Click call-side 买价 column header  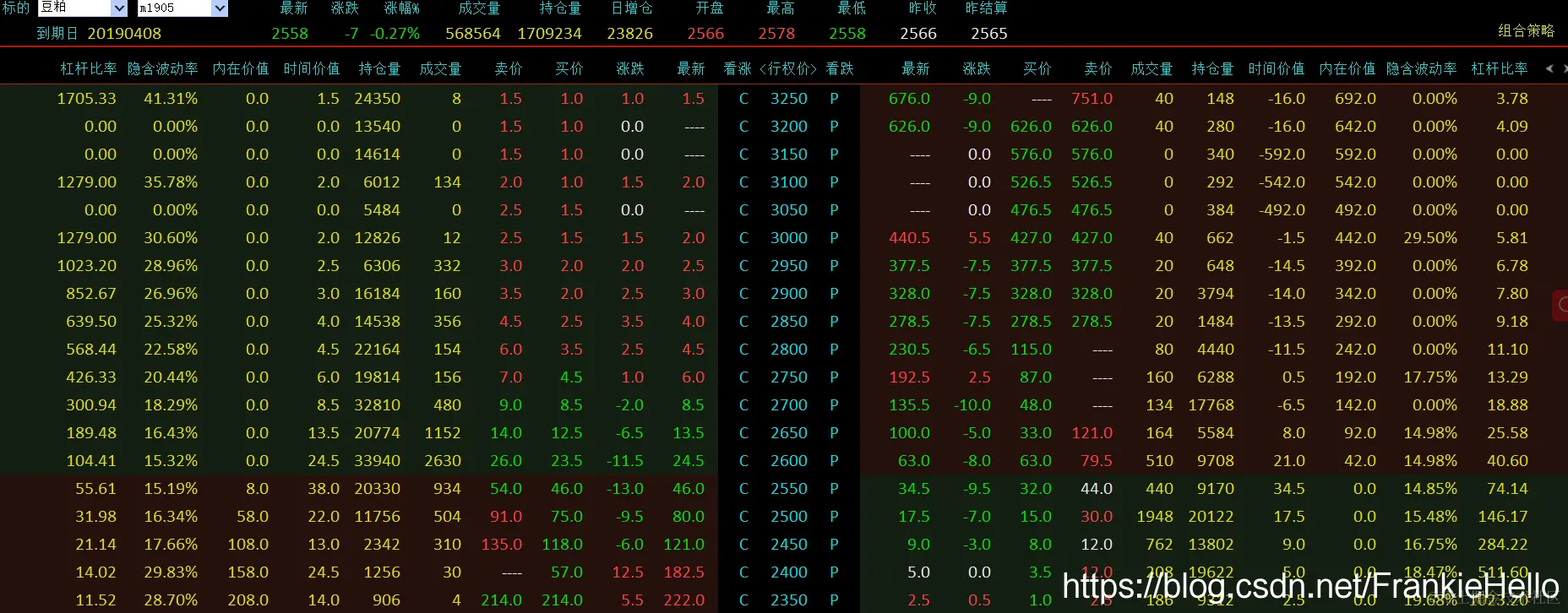[569, 68]
